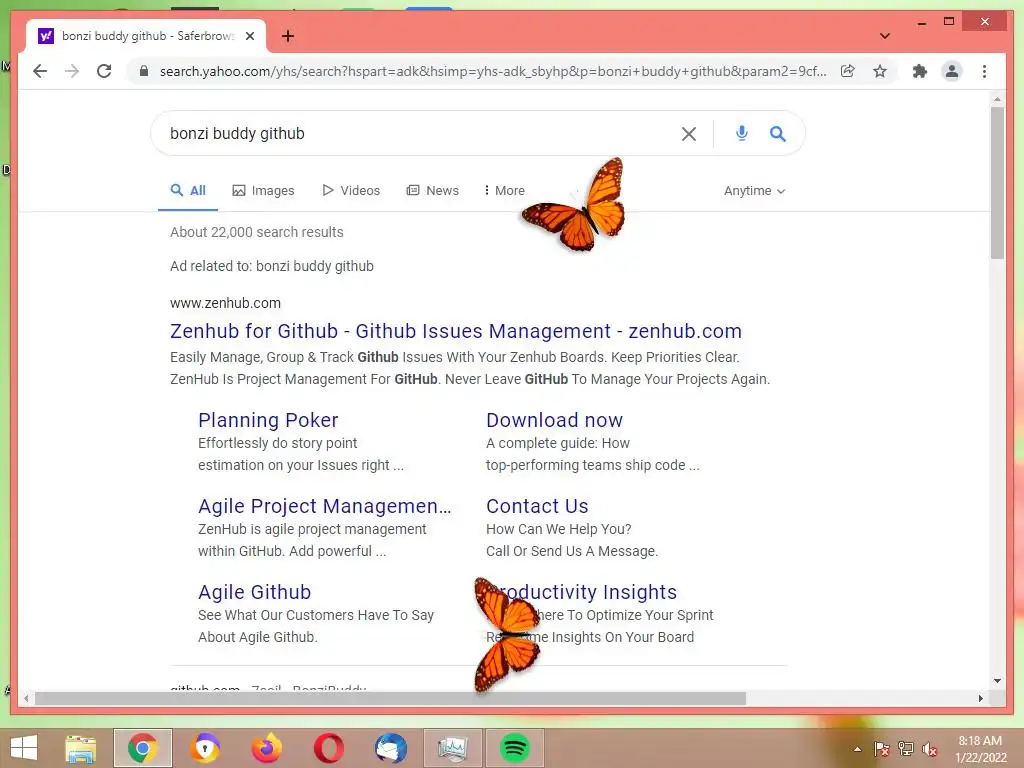Go back with the browser back arrow
Viewport: 1024px width, 768px height.
pyautogui.click(x=40, y=71)
